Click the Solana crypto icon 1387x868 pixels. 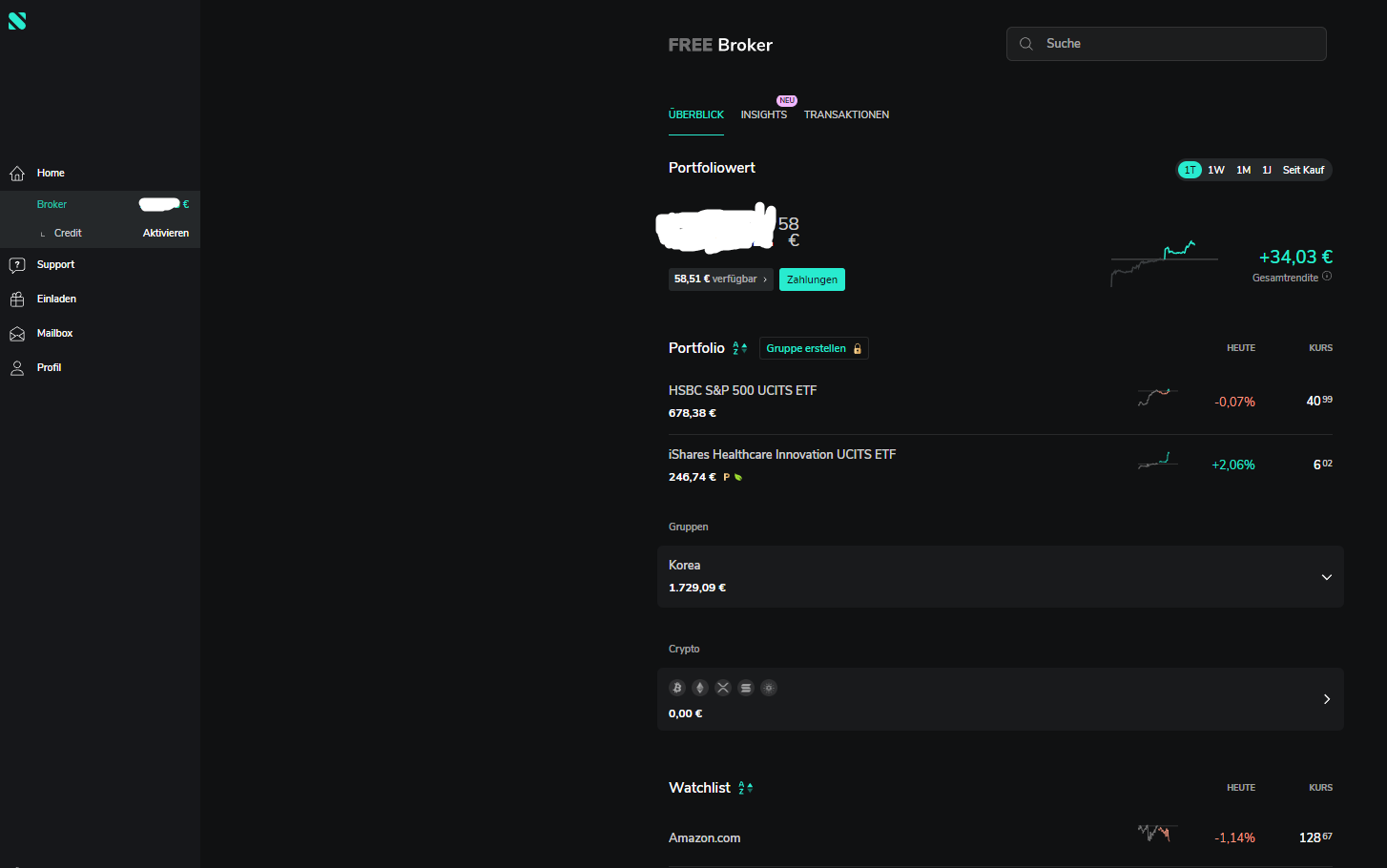746,688
